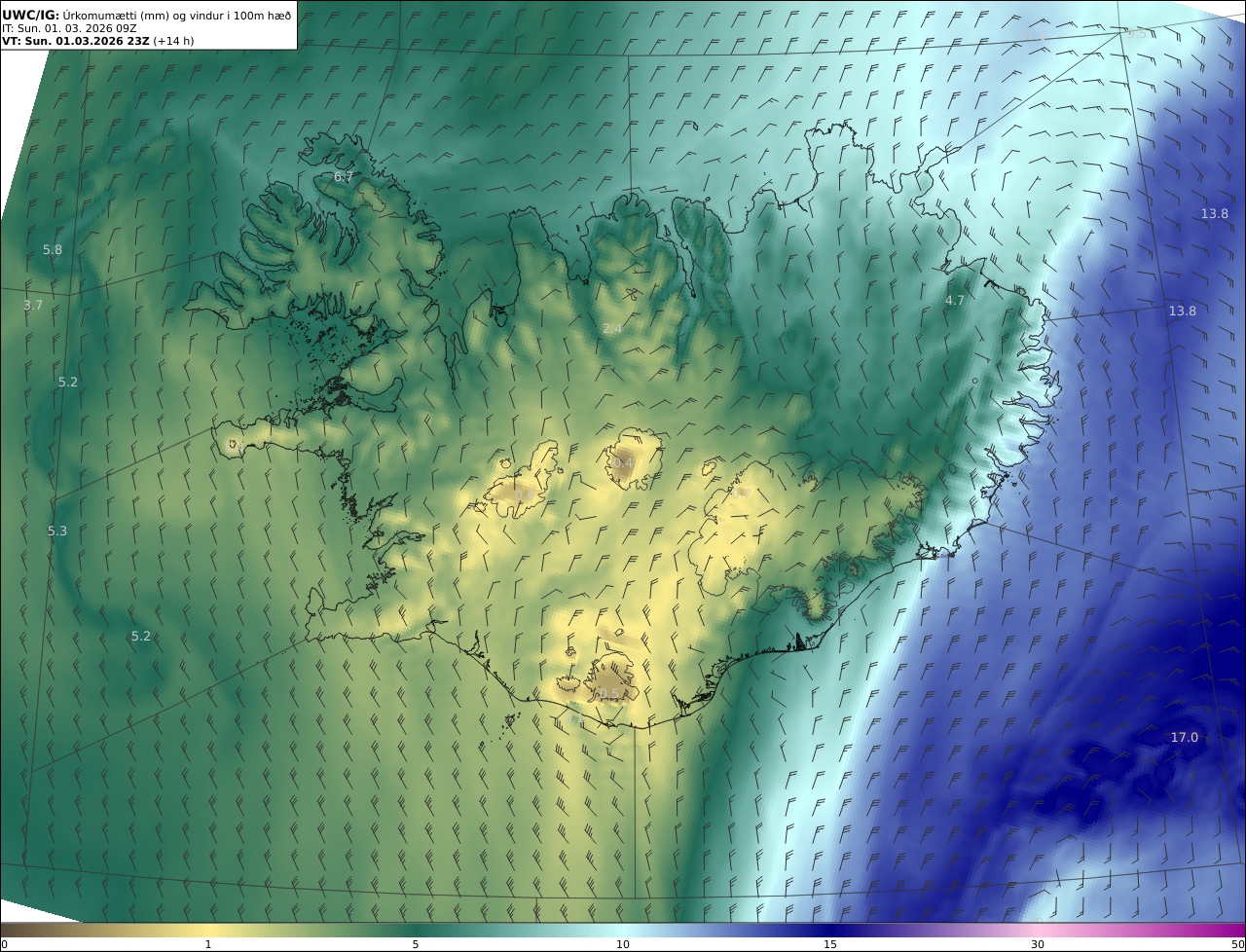
Task: Click the 6.7 value label over the Westfjords
Action: [344, 176]
